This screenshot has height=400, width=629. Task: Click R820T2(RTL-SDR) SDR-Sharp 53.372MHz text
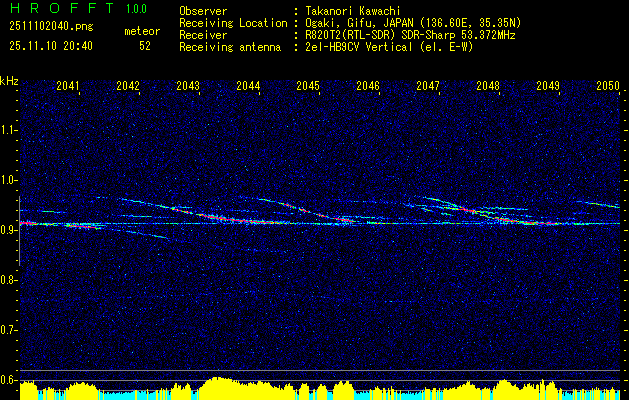point(410,35)
